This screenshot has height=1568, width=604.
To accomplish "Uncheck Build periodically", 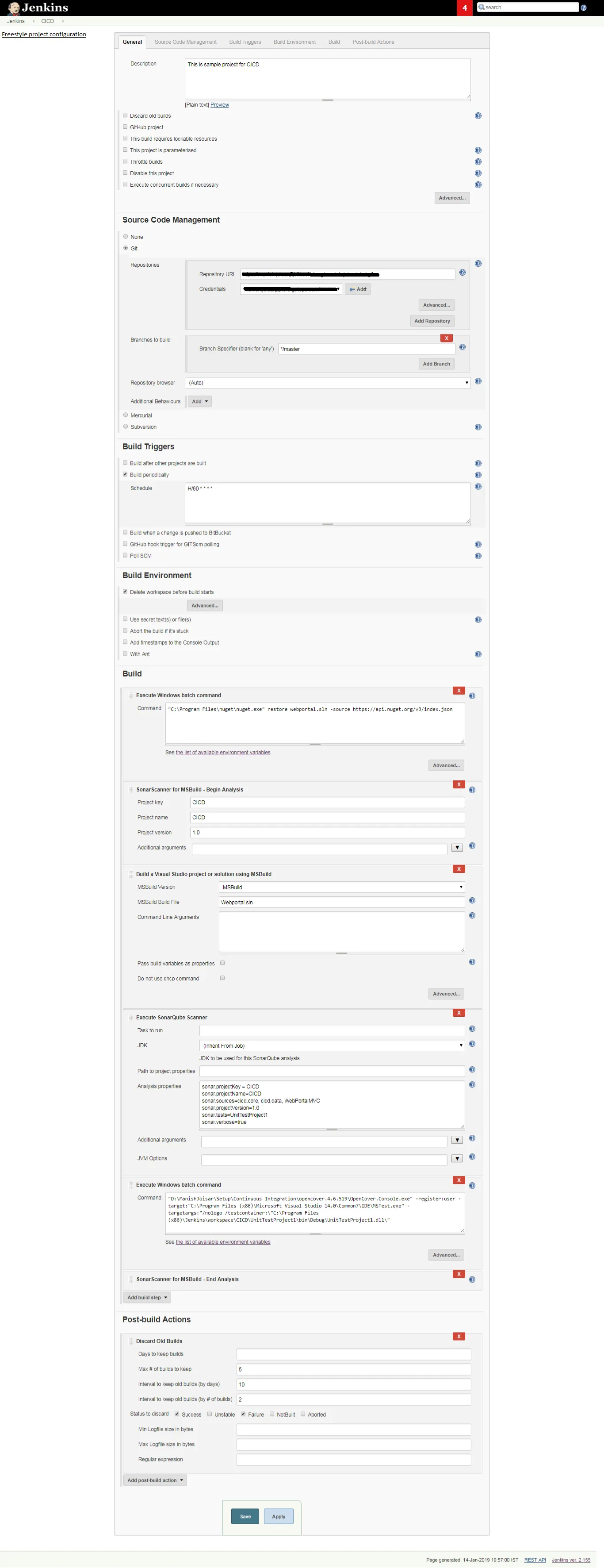I will [x=125, y=474].
